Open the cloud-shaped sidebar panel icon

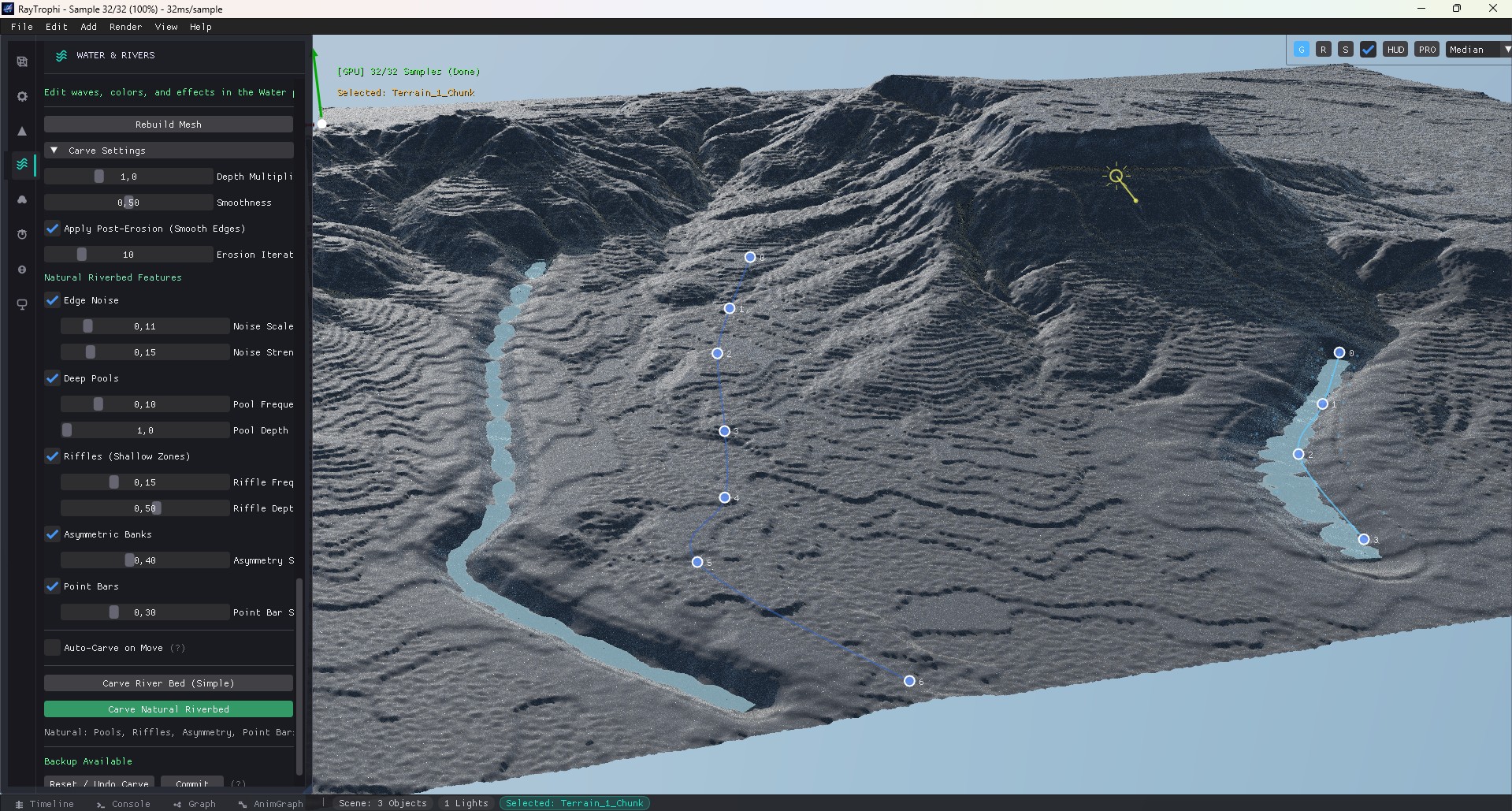tap(22, 200)
